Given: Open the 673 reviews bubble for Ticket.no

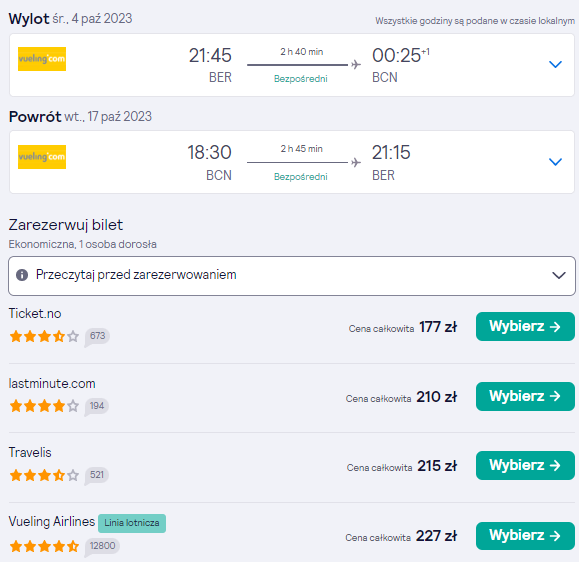Looking at the screenshot, I should [x=97, y=336].
